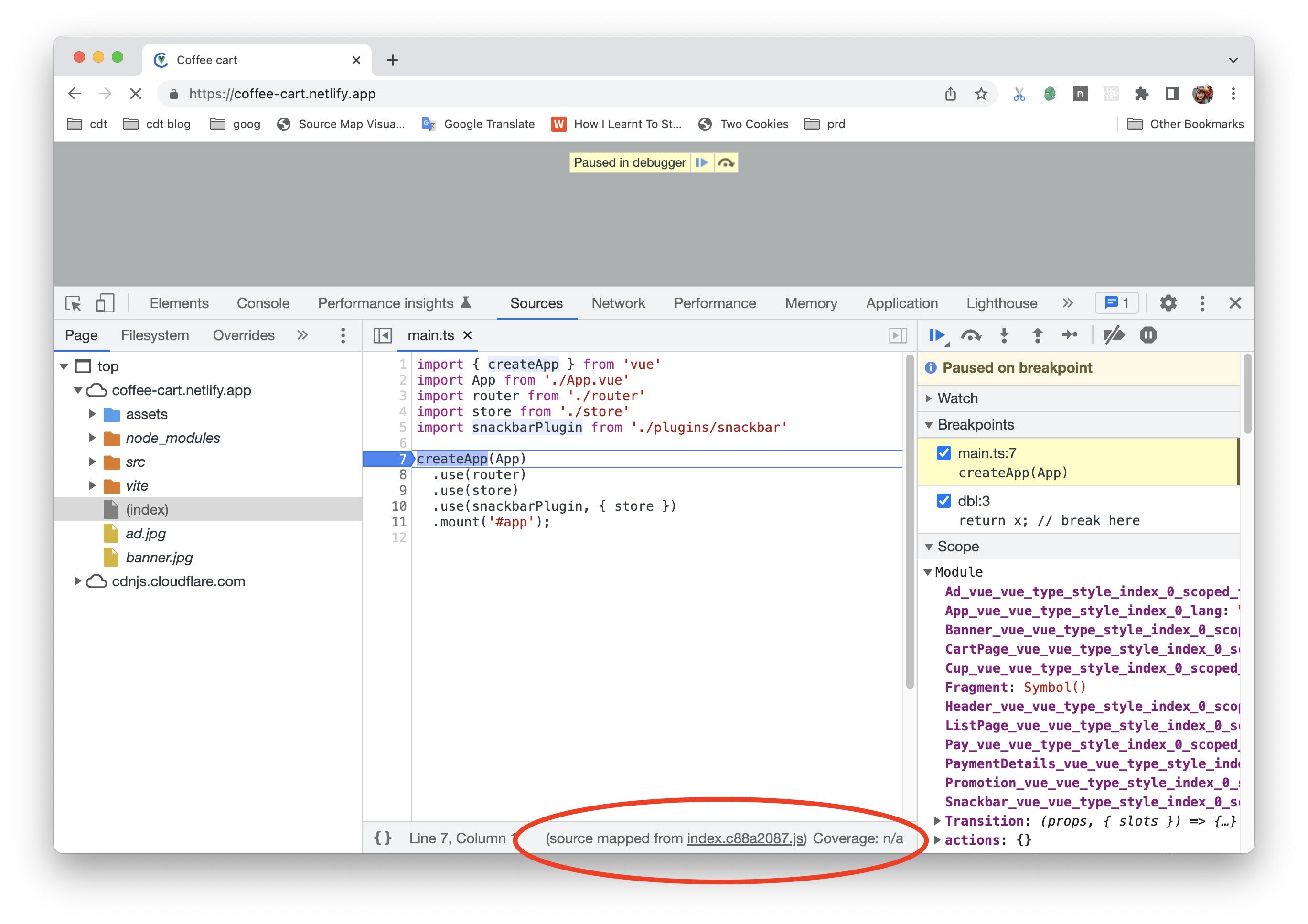This screenshot has height=924, width=1308.
Task: Click the step into function arrow
Action: click(1004, 335)
